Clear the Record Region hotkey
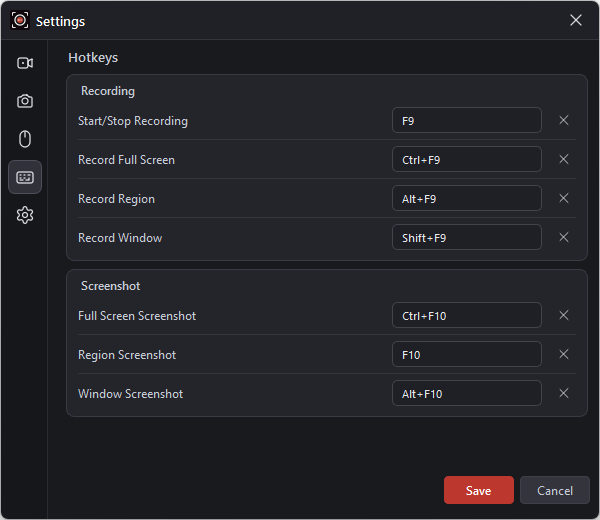The height and width of the screenshot is (520, 600). (564, 198)
